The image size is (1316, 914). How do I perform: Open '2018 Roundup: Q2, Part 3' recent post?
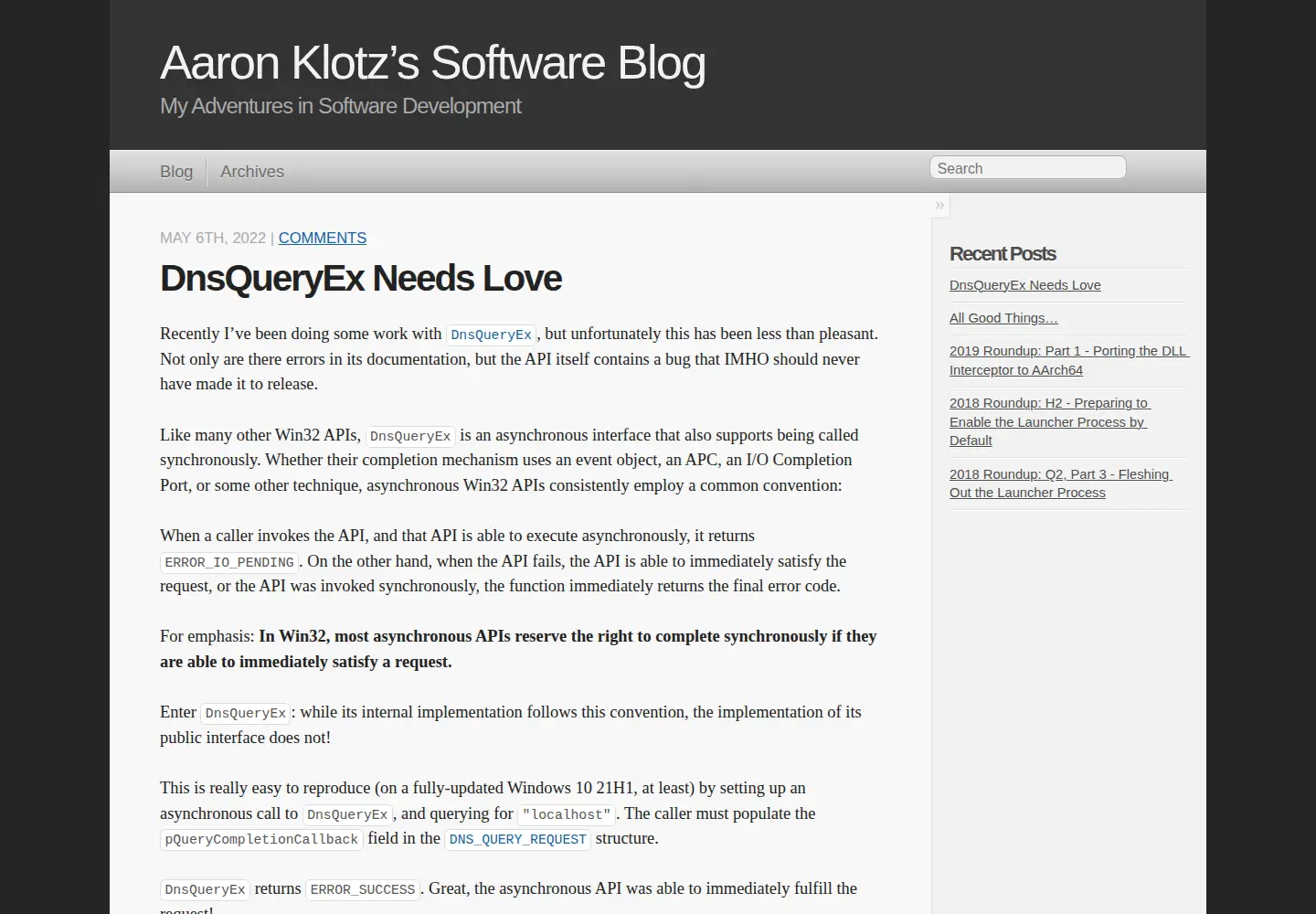(1060, 484)
